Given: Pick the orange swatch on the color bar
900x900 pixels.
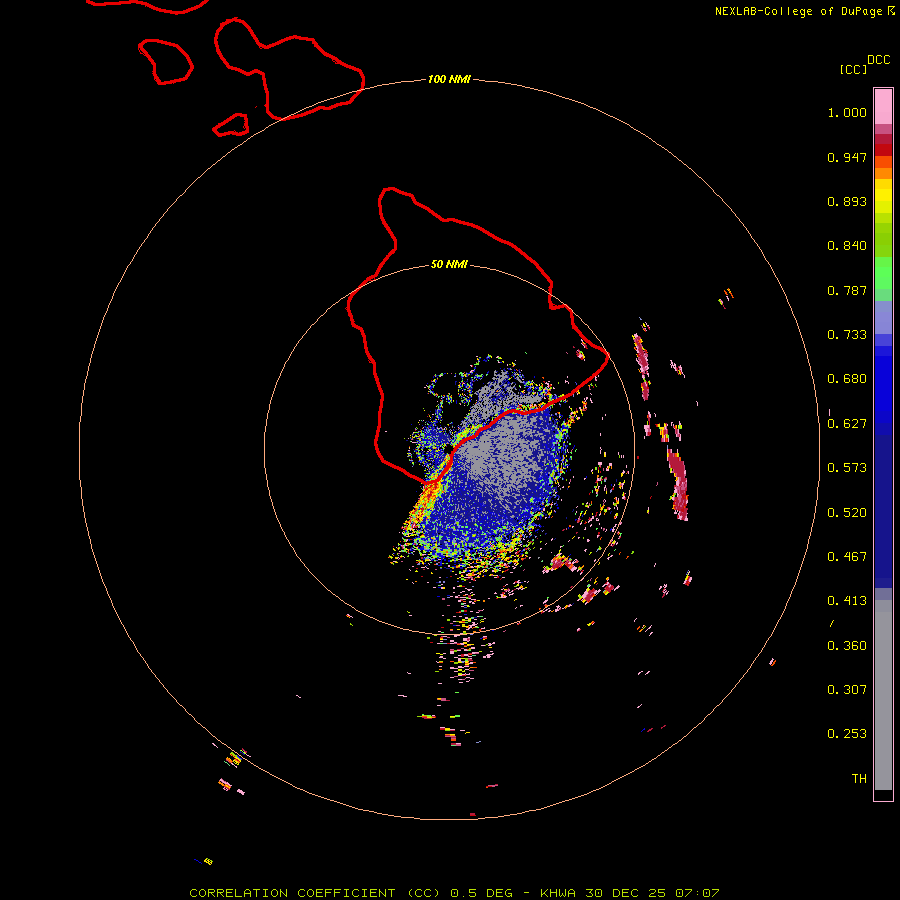Looking at the screenshot, I should click(883, 173).
